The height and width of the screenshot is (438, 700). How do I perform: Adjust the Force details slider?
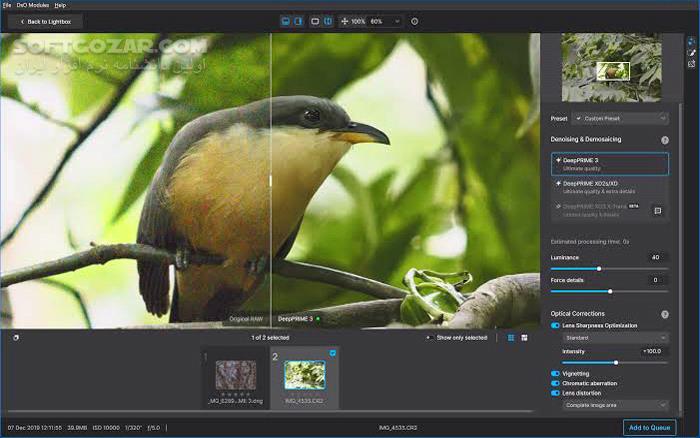click(609, 292)
